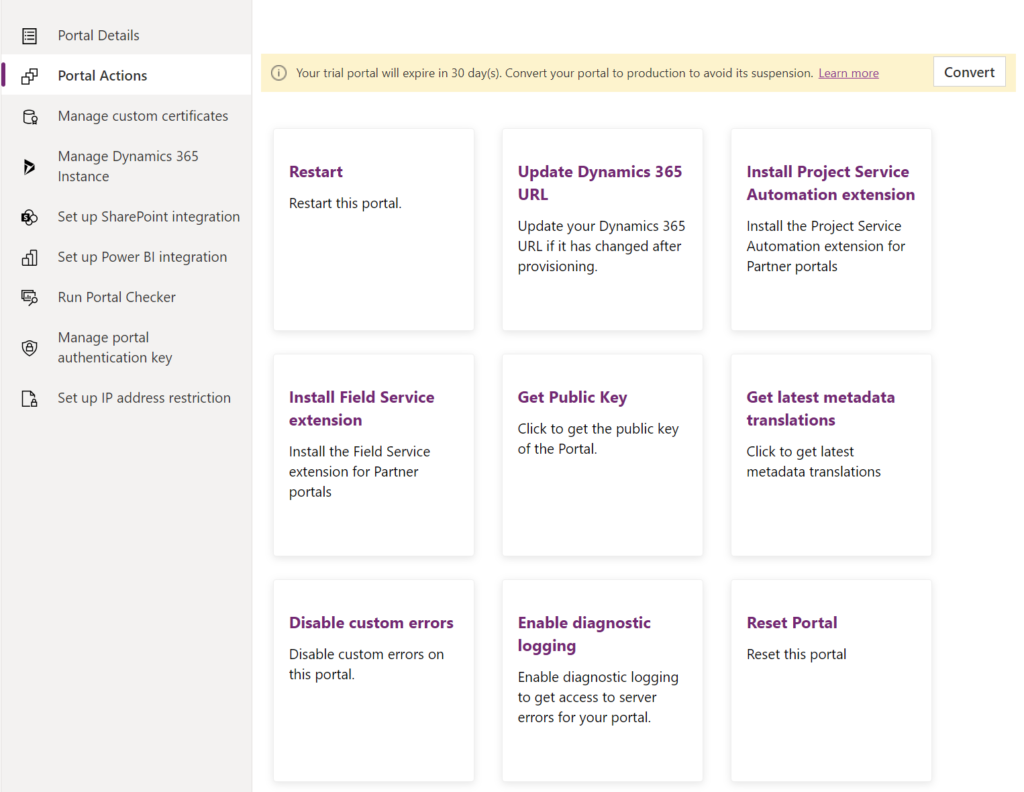Click the Dynamics 365 instance icon

(29, 166)
